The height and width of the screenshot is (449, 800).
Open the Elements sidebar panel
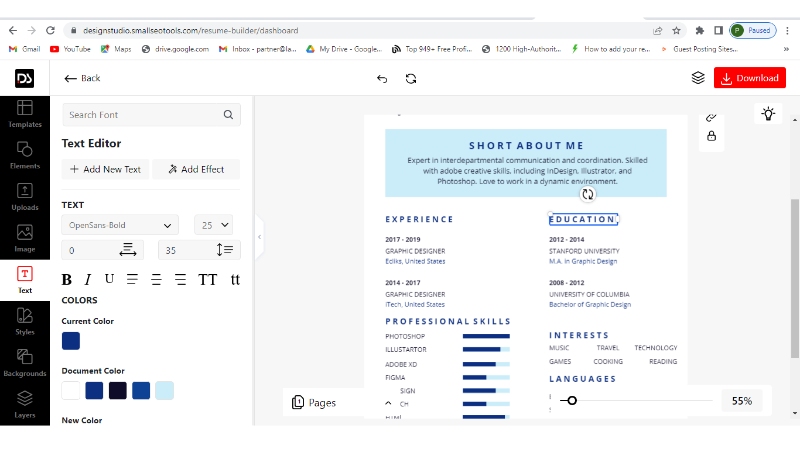pos(25,155)
